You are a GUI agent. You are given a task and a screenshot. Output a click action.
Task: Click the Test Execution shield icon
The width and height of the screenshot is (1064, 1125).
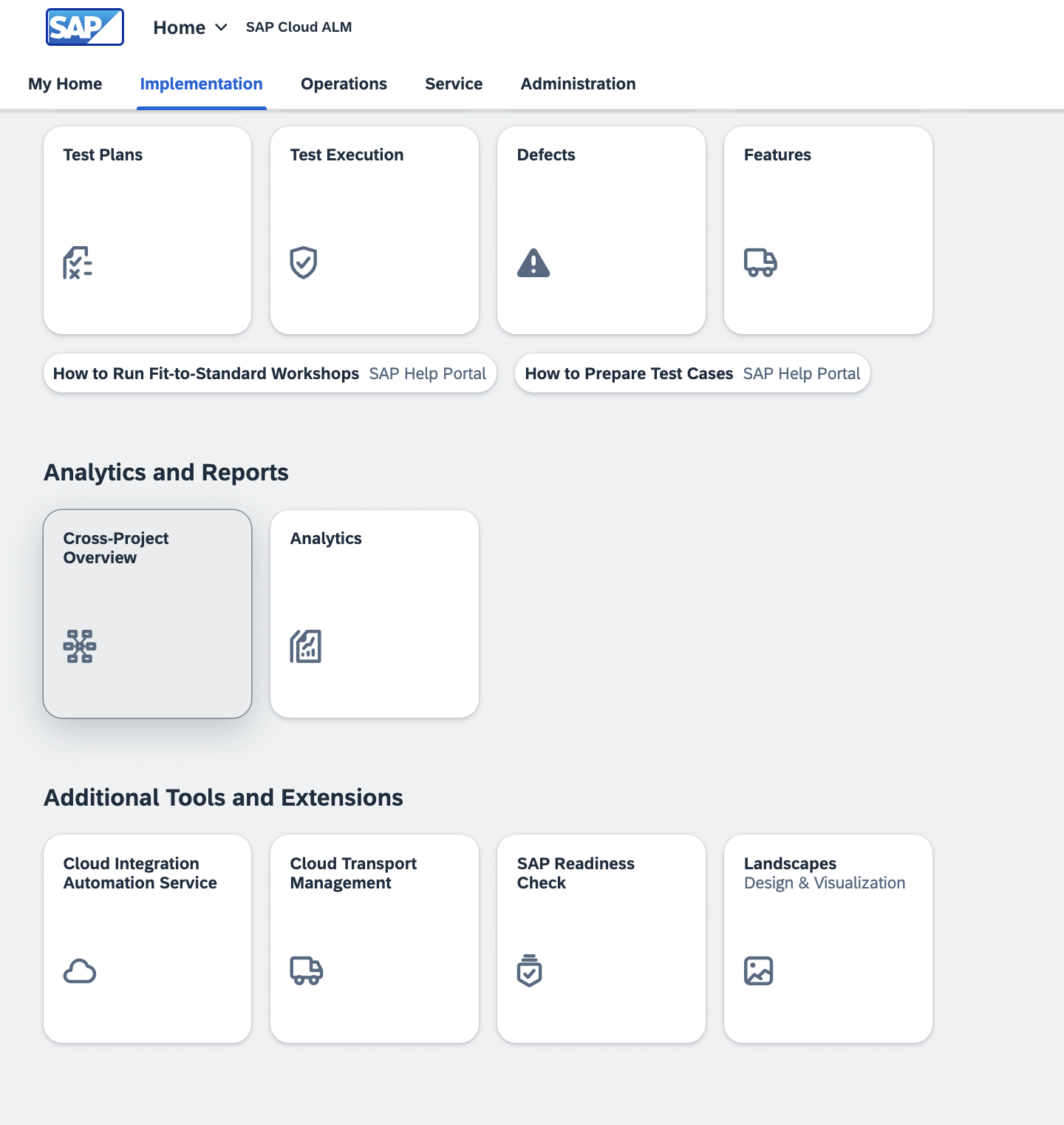(303, 263)
